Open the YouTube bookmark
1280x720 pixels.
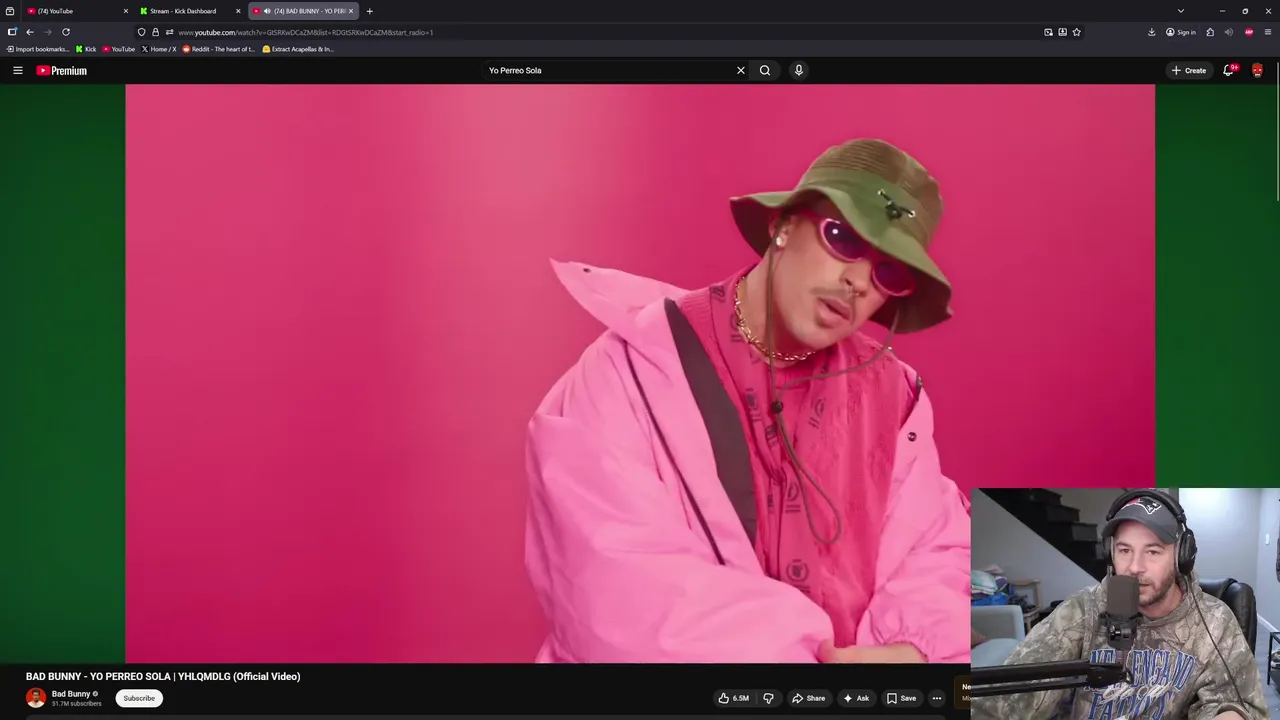[119, 49]
